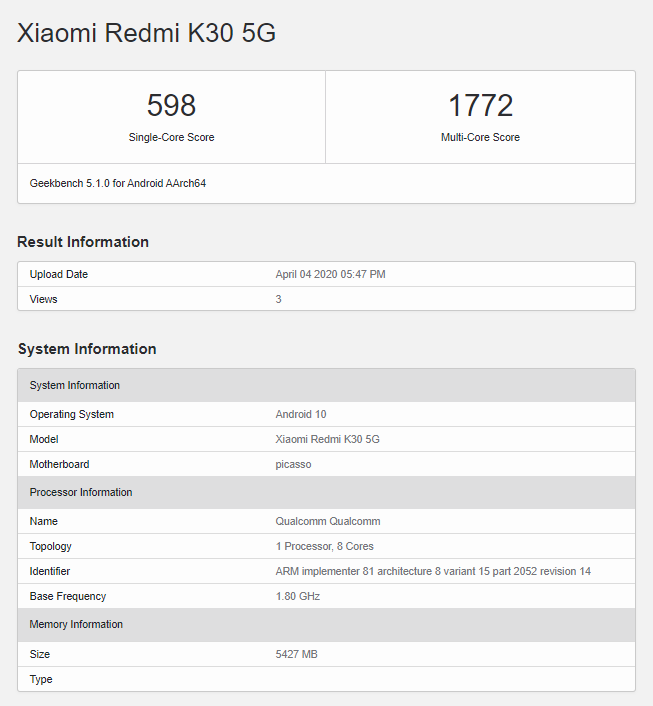Click the Identifier label
The image size is (653, 706).
tap(50, 571)
